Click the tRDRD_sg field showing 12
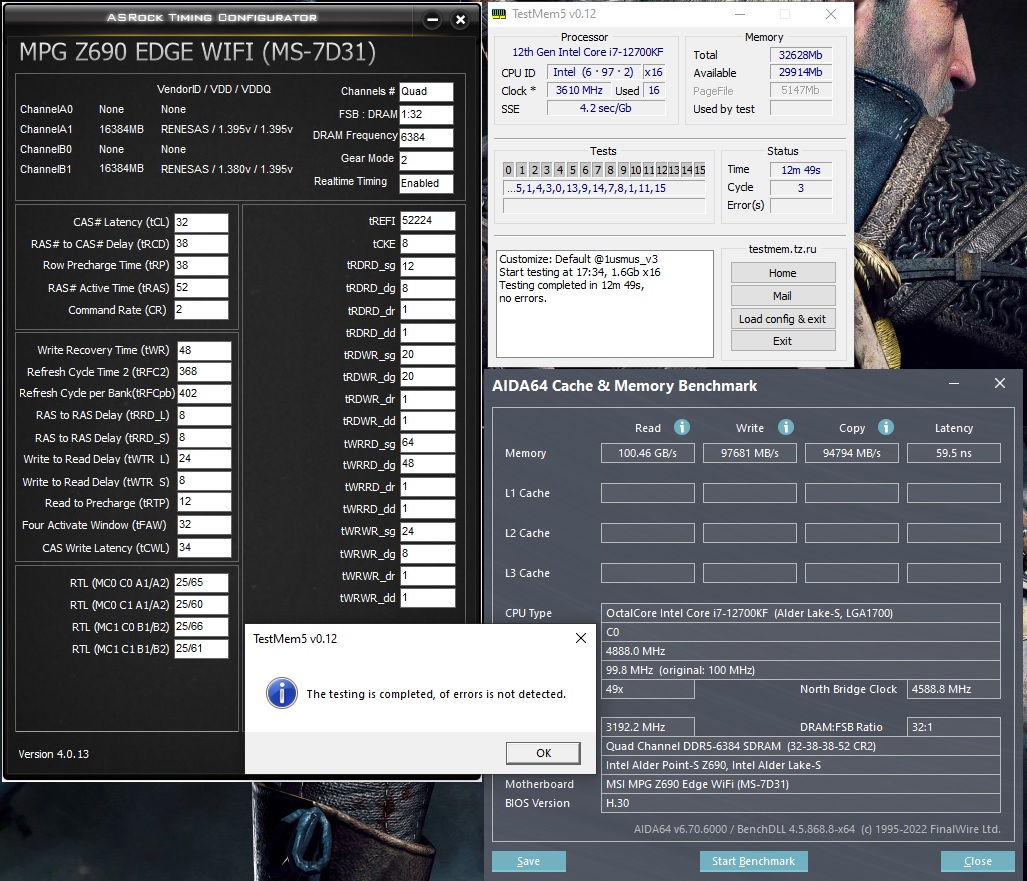The width and height of the screenshot is (1027, 881). coord(427,266)
